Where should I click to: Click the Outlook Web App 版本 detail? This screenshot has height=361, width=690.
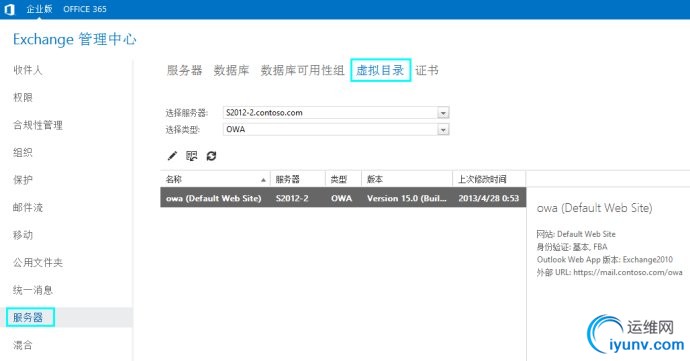pos(605,260)
